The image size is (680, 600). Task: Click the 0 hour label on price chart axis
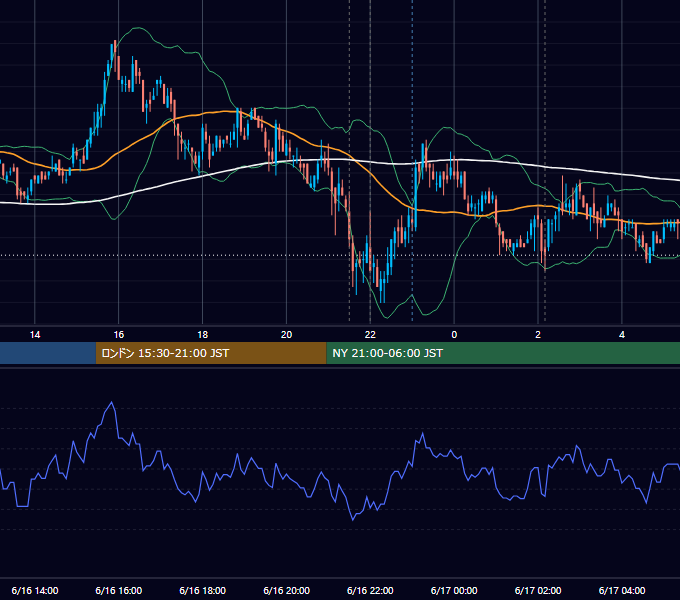[454, 335]
